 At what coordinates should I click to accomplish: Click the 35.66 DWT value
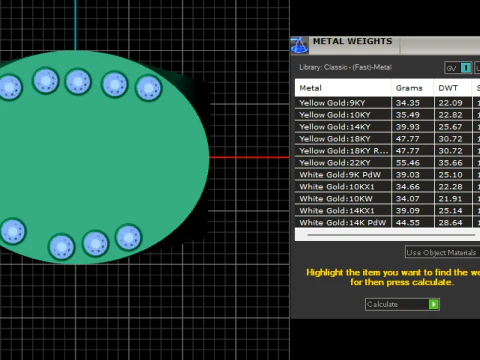[450, 163]
